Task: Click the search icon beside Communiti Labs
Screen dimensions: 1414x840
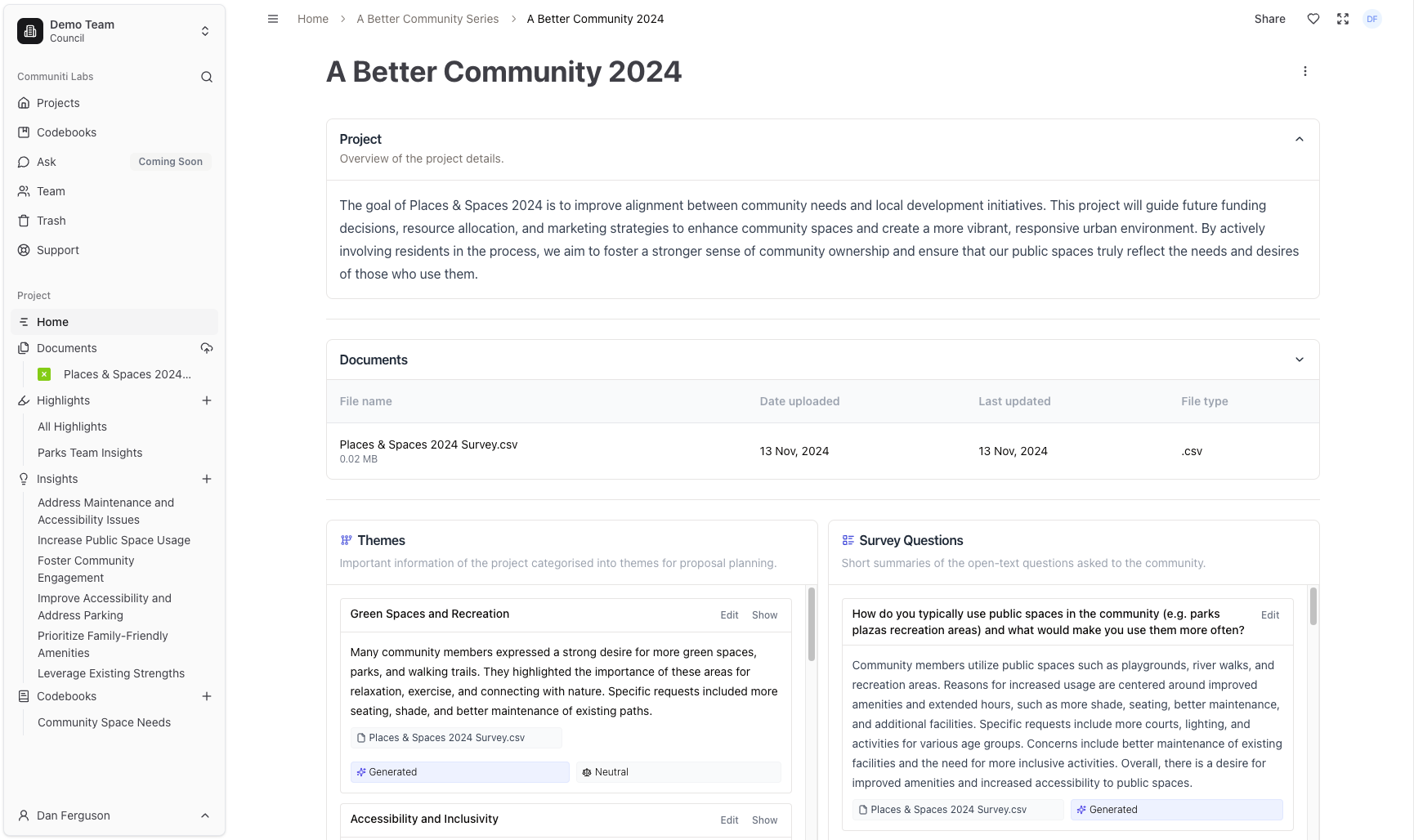Action: tap(207, 77)
